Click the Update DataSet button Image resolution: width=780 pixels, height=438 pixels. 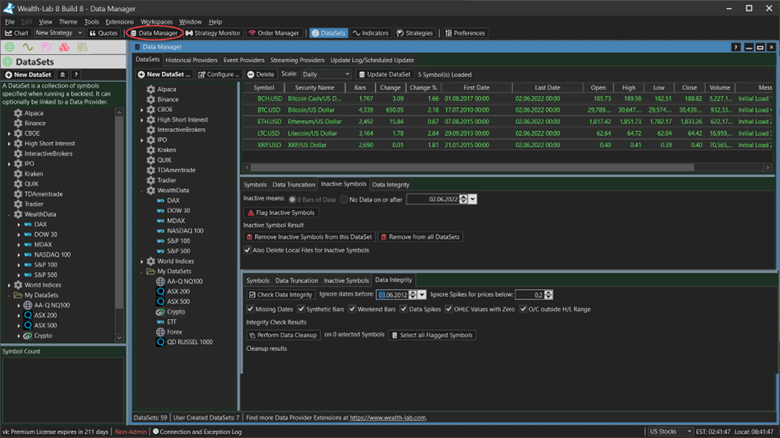tap(384, 74)
